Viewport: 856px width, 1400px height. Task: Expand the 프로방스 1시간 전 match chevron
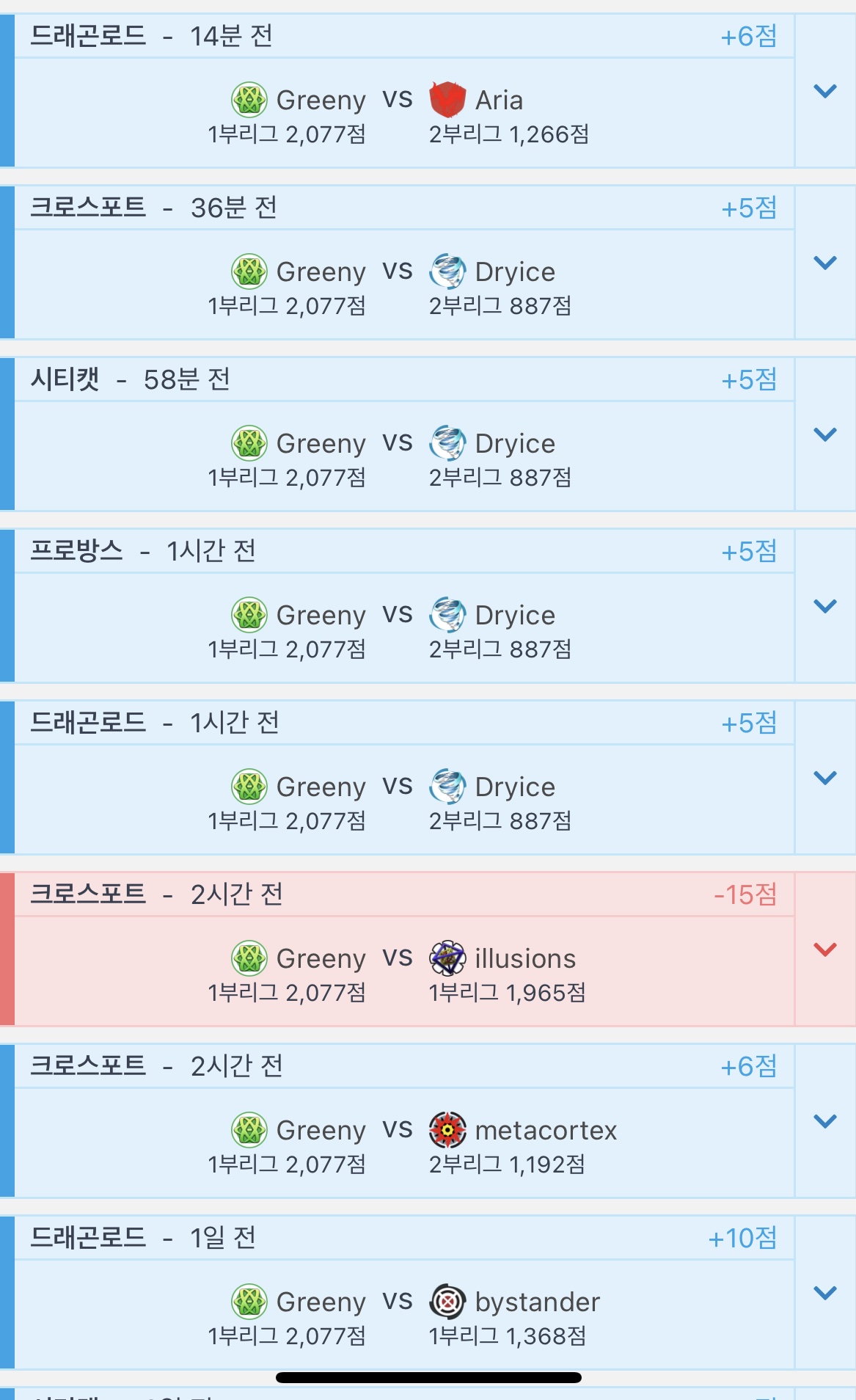(x=825, y=606)
